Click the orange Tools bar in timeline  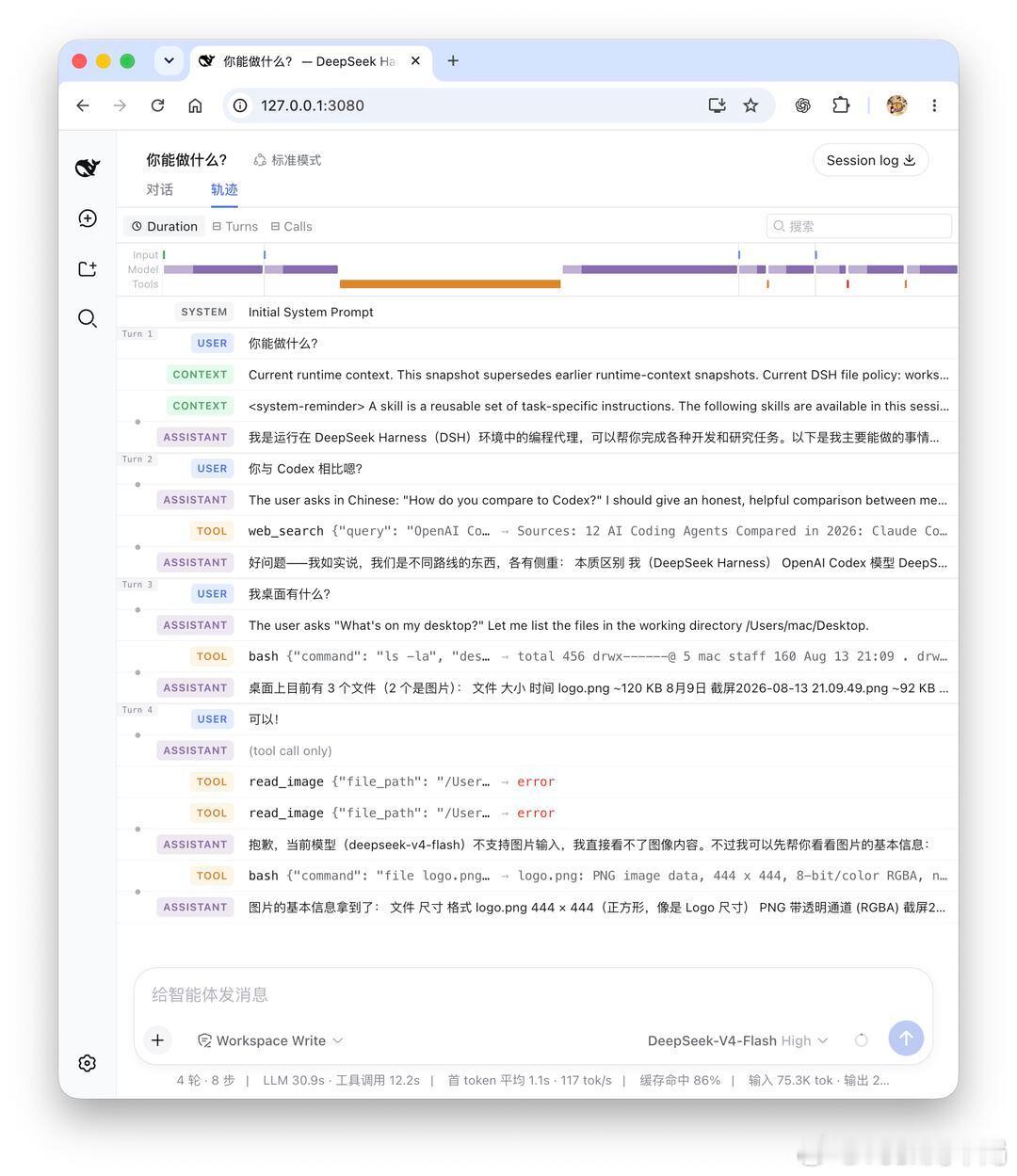[450, 283]
